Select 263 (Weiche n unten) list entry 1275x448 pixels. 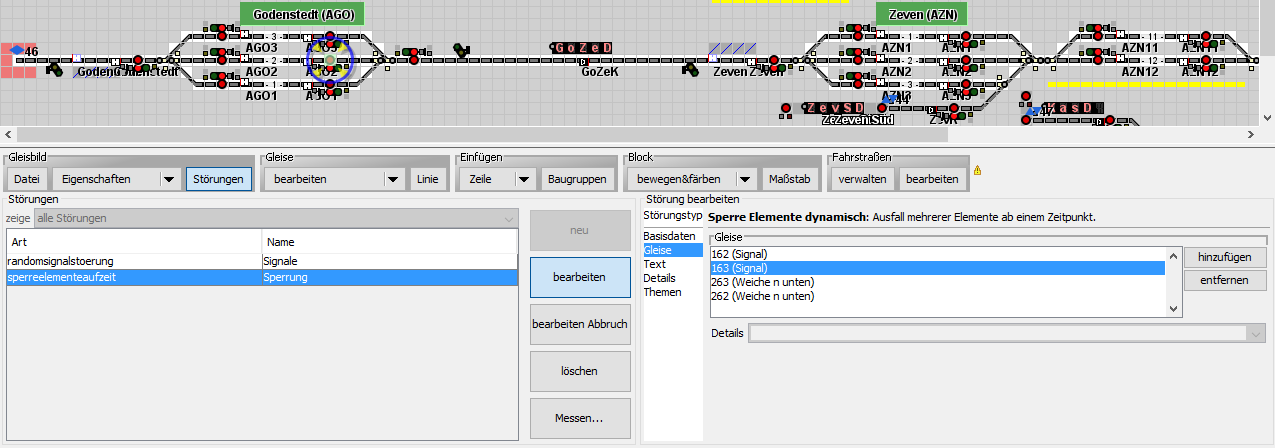coord(762,282)
